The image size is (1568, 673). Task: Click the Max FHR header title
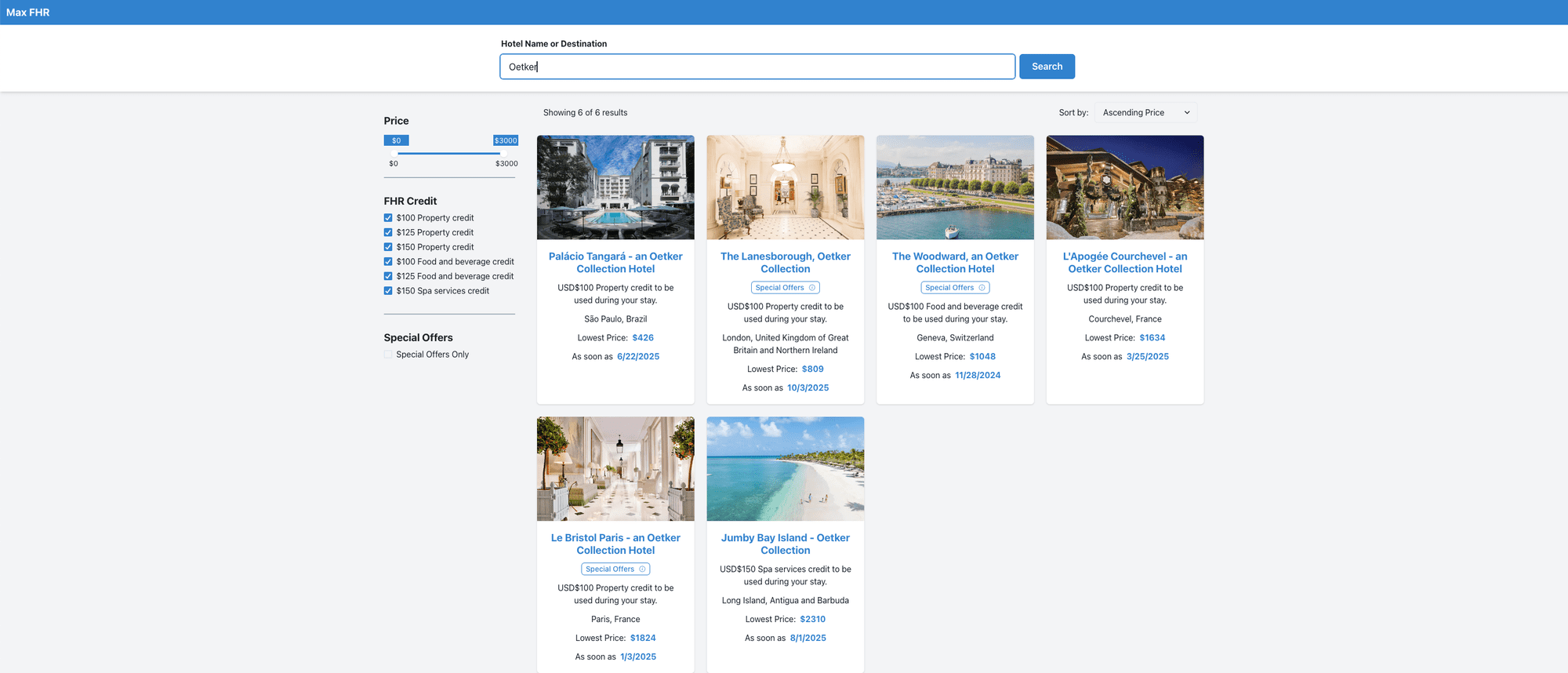[28, 13]
